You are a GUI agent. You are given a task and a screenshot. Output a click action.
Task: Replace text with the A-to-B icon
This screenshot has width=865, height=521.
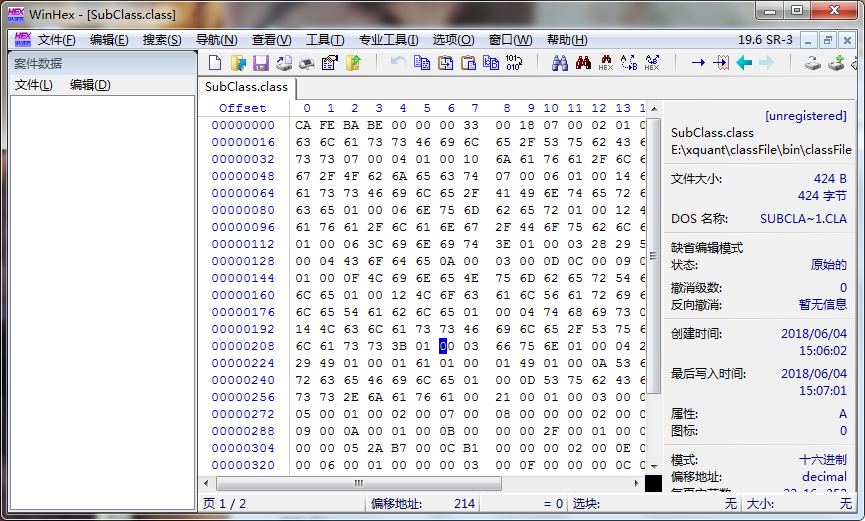[x=629, y=63]
